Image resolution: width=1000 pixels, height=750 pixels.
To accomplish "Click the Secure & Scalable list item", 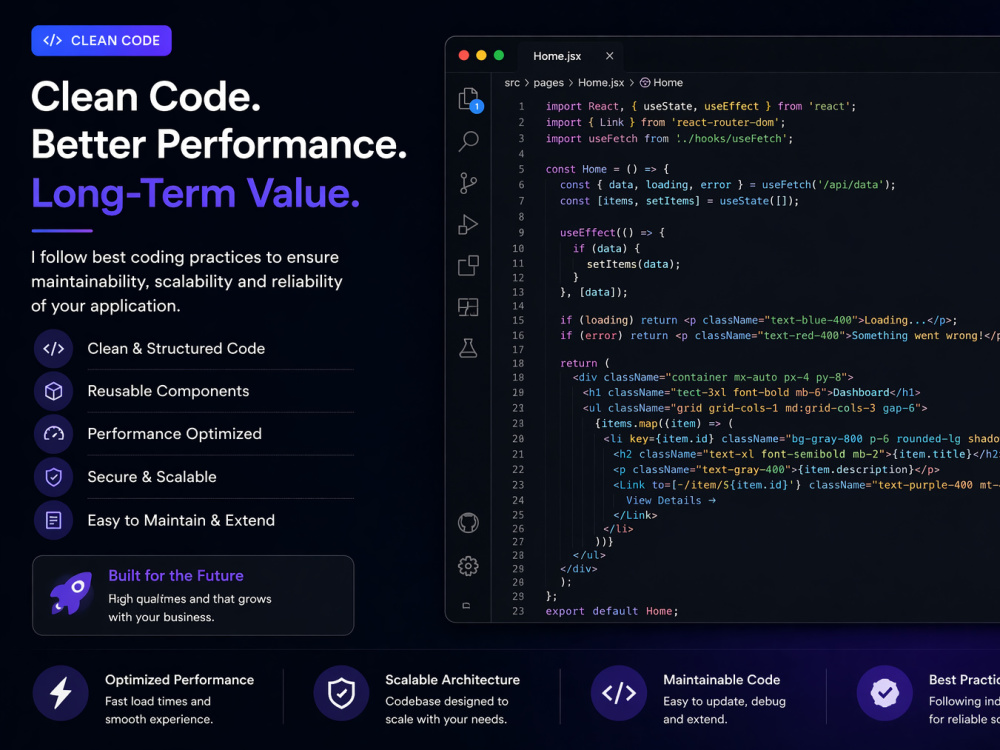I will pos(152,476).
